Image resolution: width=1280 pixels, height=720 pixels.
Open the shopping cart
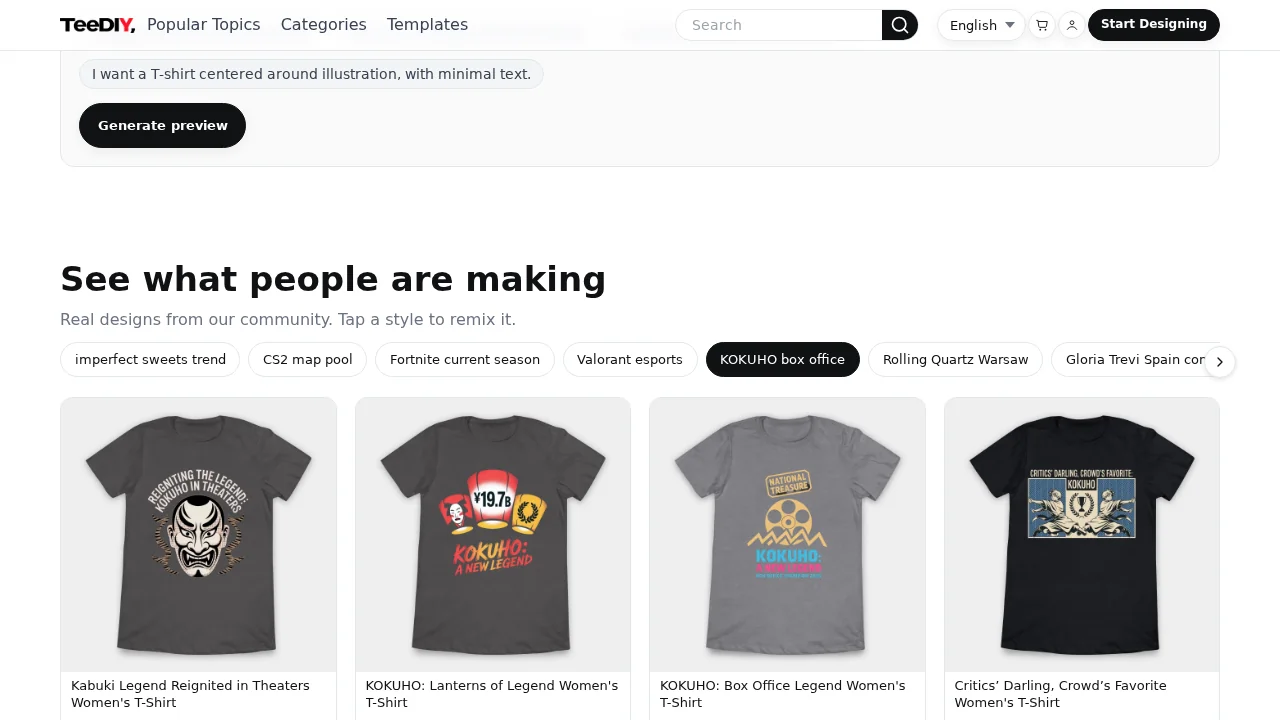point(1041,25)
